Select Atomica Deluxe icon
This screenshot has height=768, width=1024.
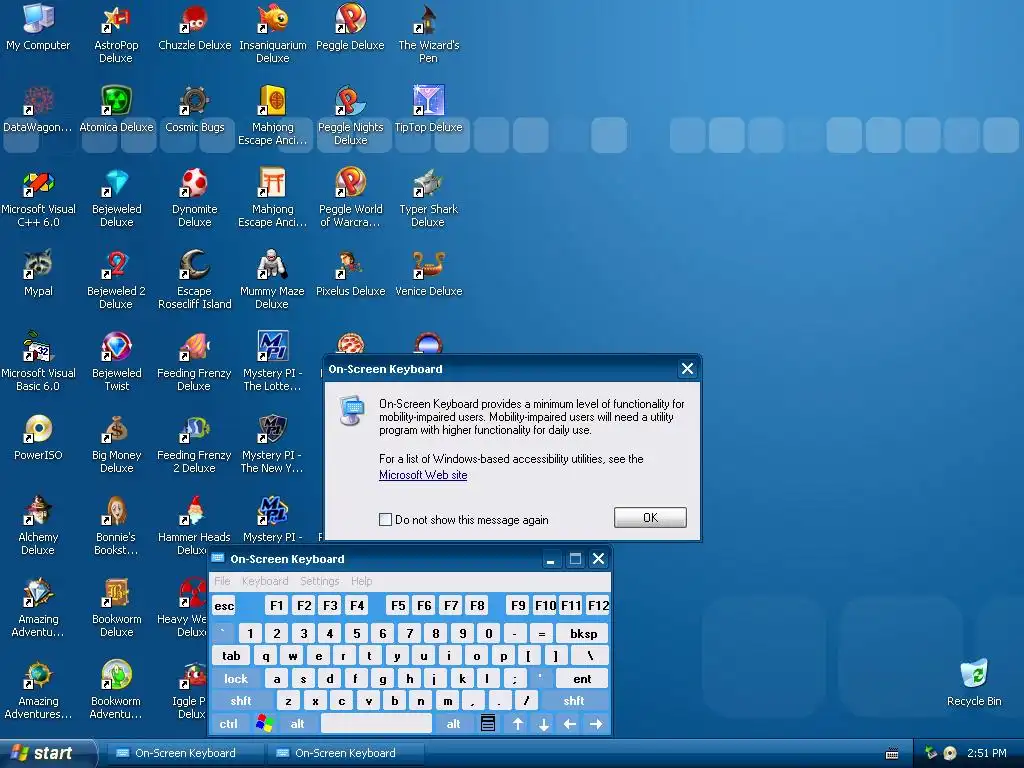click(116, 110)
